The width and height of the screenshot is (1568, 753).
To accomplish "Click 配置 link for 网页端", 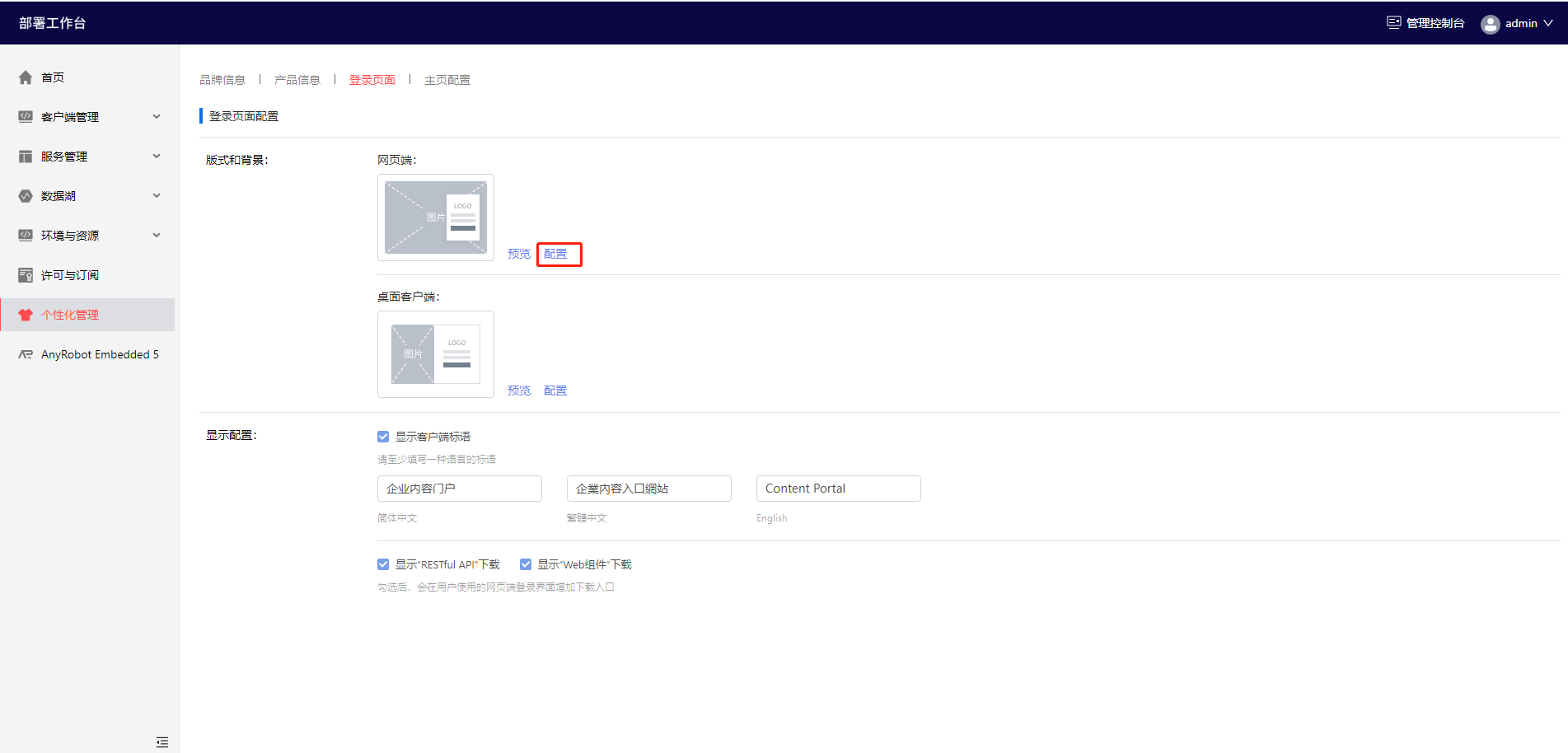I will tap(555, 254).
